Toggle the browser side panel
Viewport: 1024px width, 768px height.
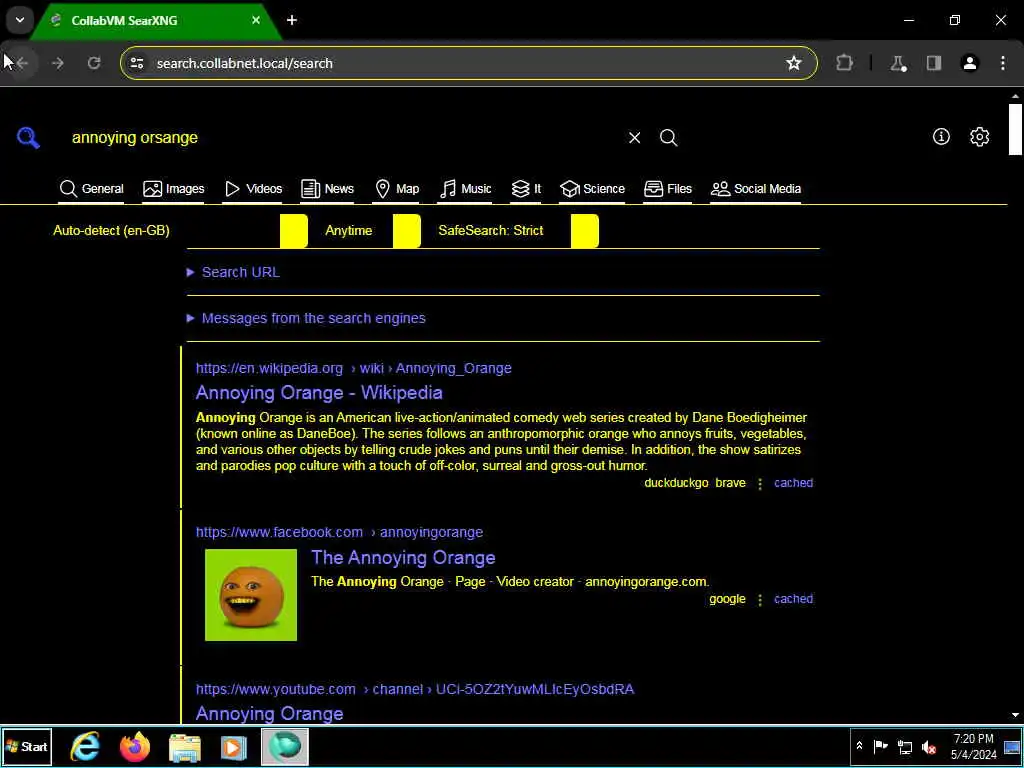[934, 63]
